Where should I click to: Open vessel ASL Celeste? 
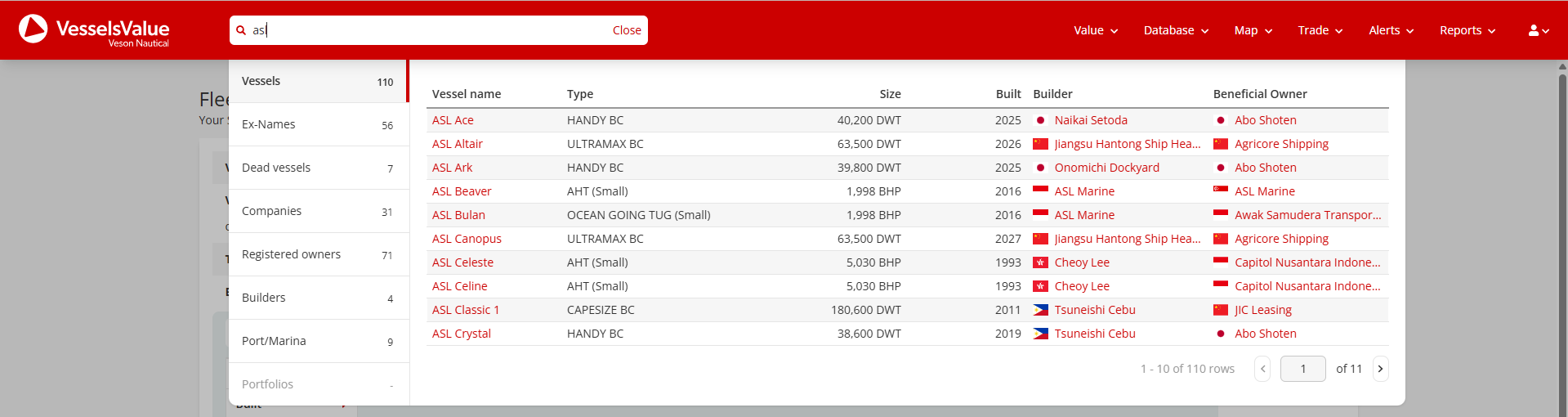click(x=462, y=262)
